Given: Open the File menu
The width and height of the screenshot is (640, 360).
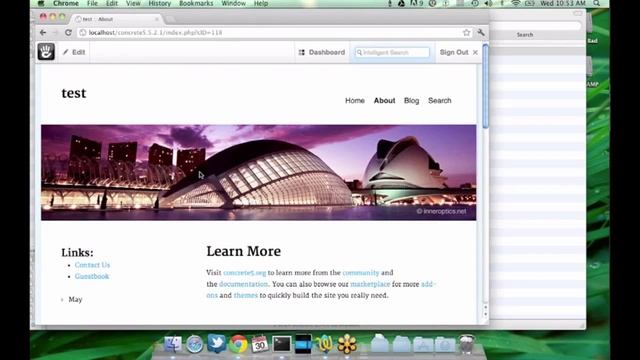Looking at the screenshot, I should click(92, 3).
